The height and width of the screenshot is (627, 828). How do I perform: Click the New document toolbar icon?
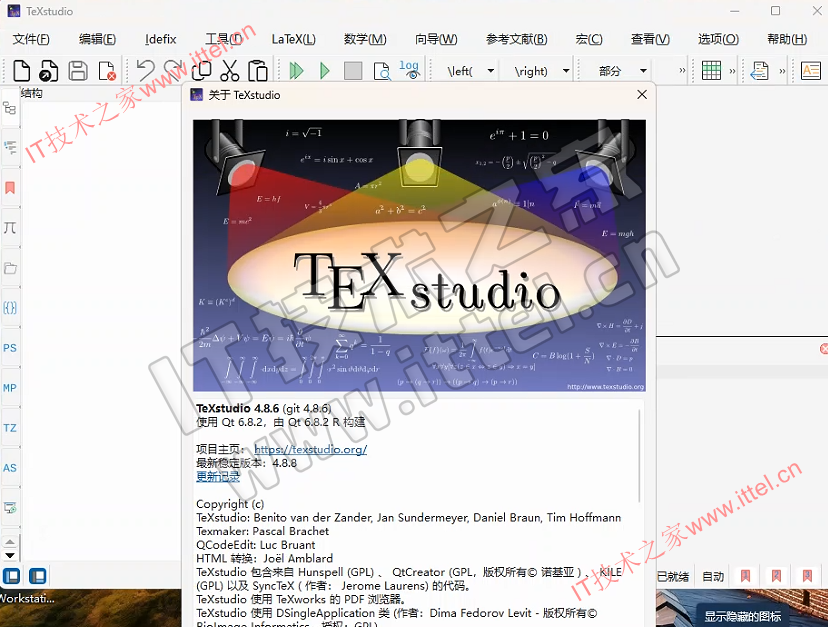(21, 70)
